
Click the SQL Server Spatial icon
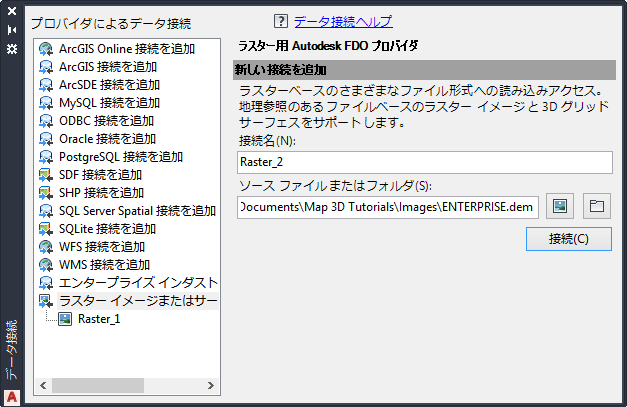tap(46, 211)
